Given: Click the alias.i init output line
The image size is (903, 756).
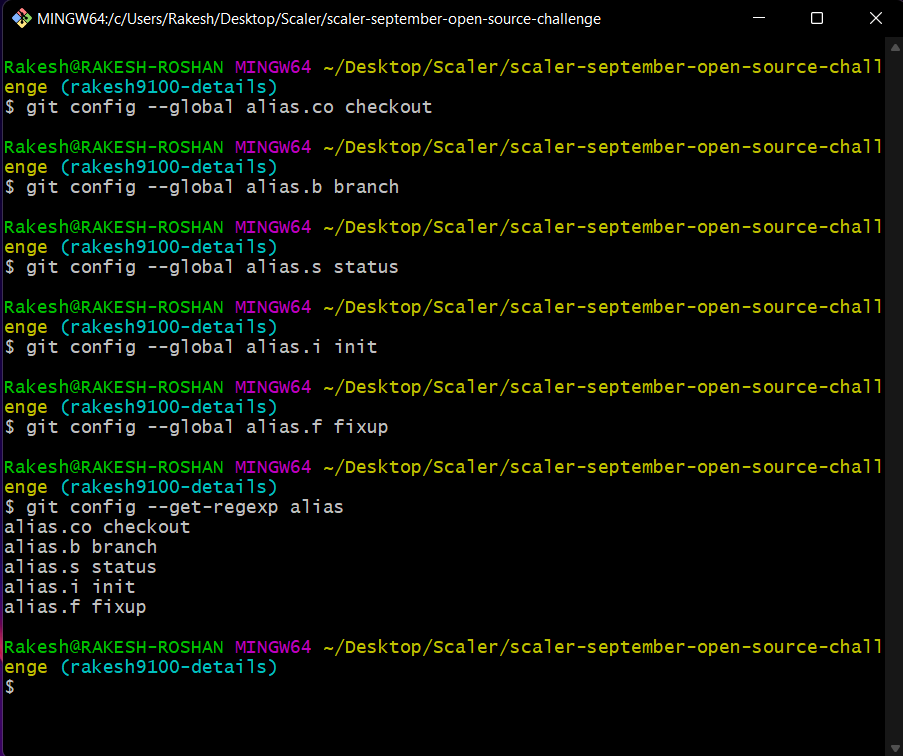Looking at the screenshot, I should tap(63, 586).
